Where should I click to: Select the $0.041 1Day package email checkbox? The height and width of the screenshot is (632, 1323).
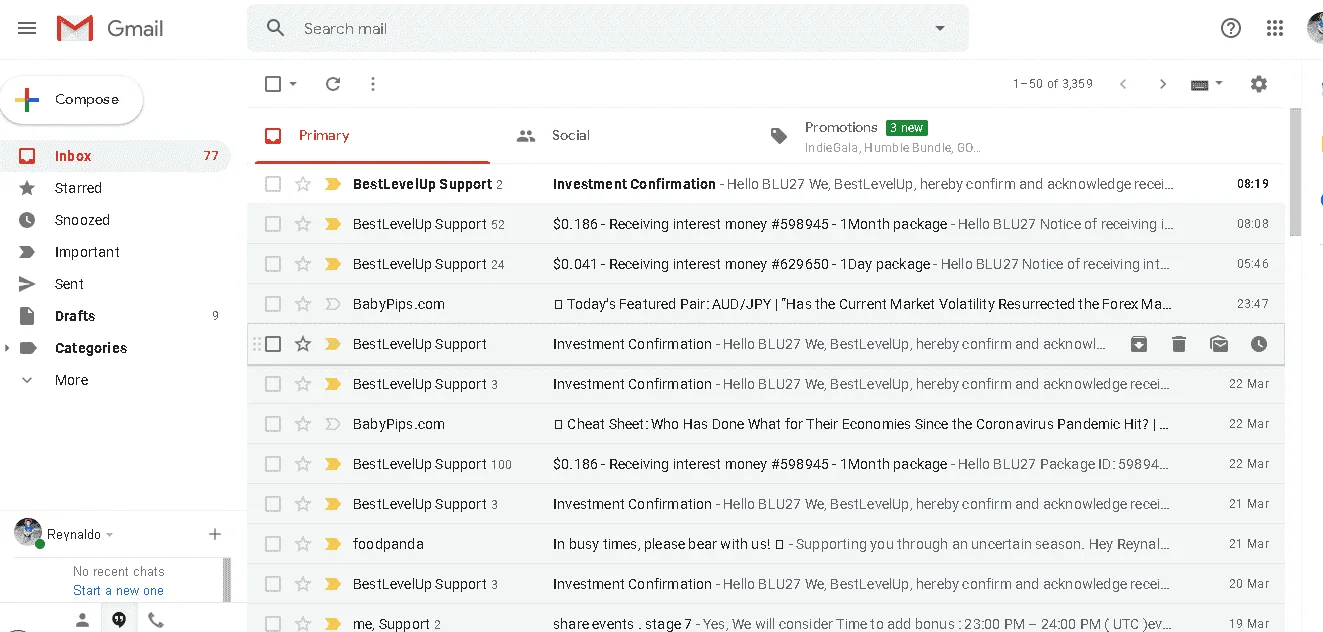click(x=273, y=264)
